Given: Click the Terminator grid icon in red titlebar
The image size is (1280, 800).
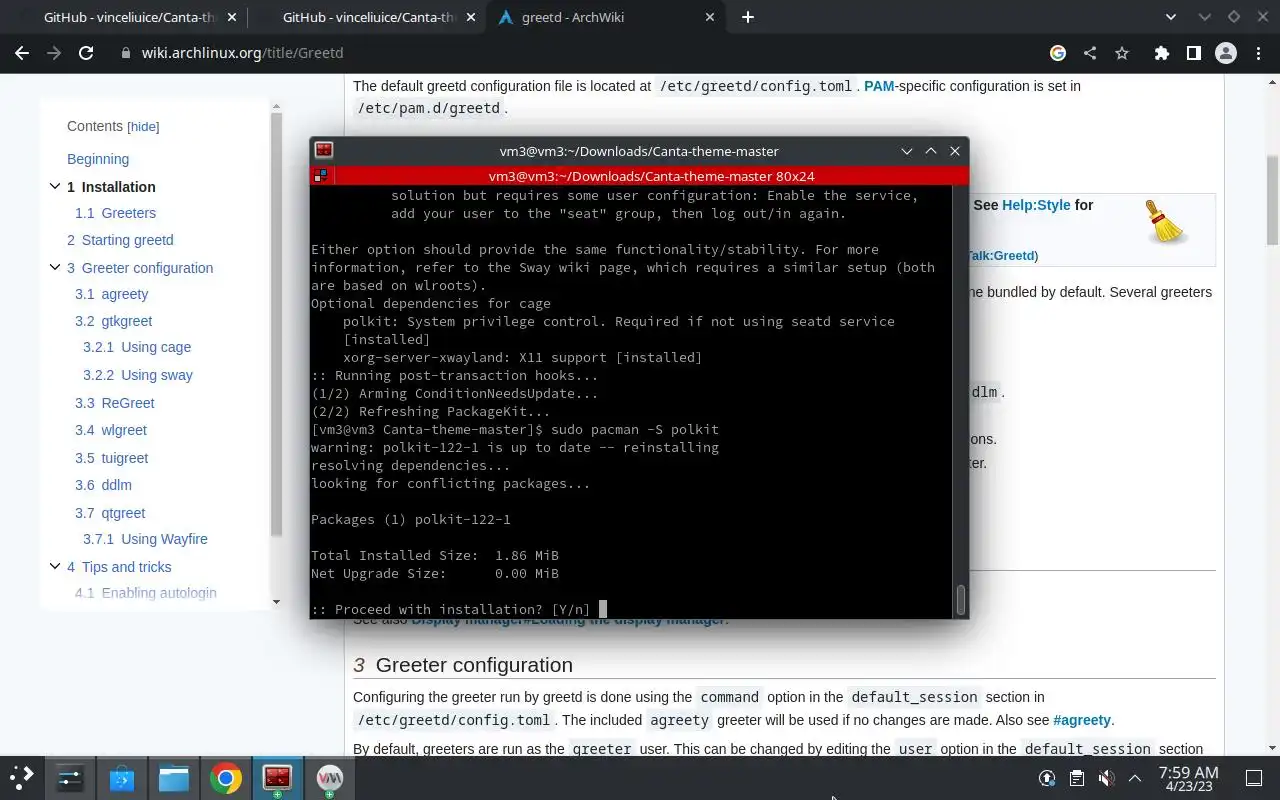Looking at the screenshot, I should (x=321, y=175).
